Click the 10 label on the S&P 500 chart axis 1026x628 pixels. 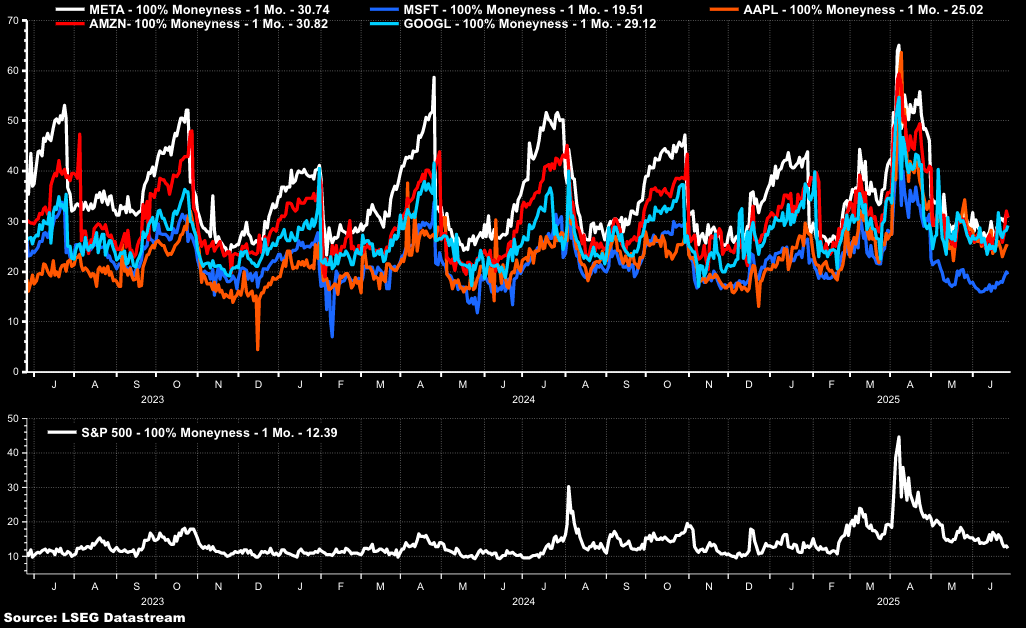[13, 556]
